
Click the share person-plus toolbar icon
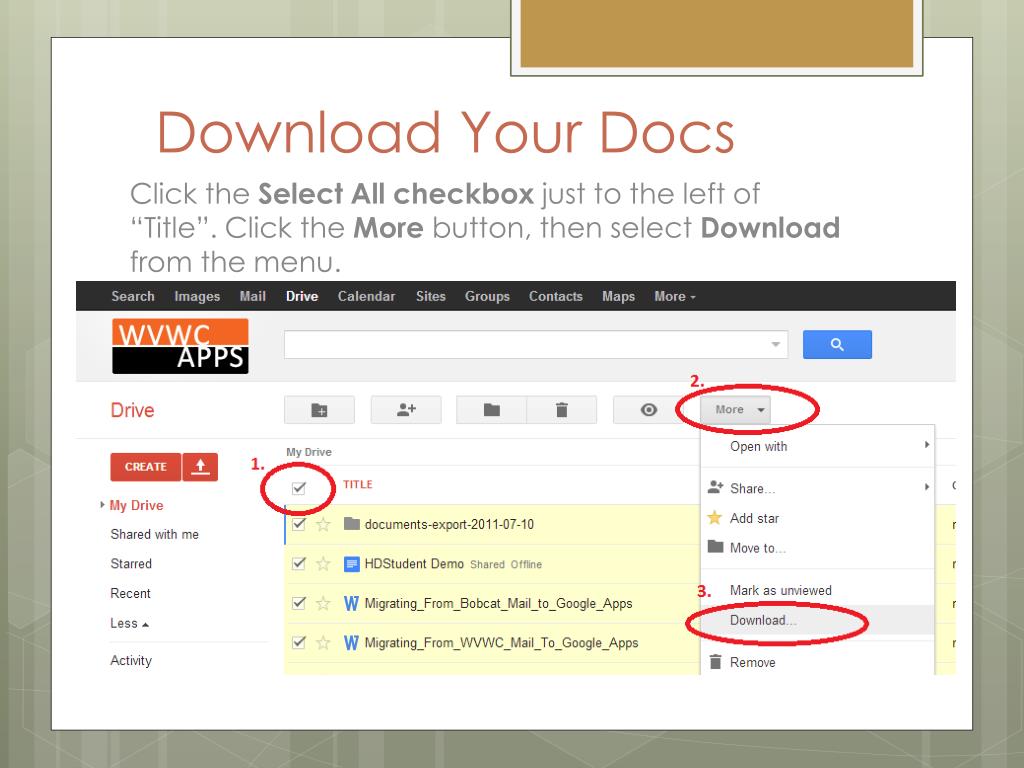pyautogui.click(x=406, y=410)
